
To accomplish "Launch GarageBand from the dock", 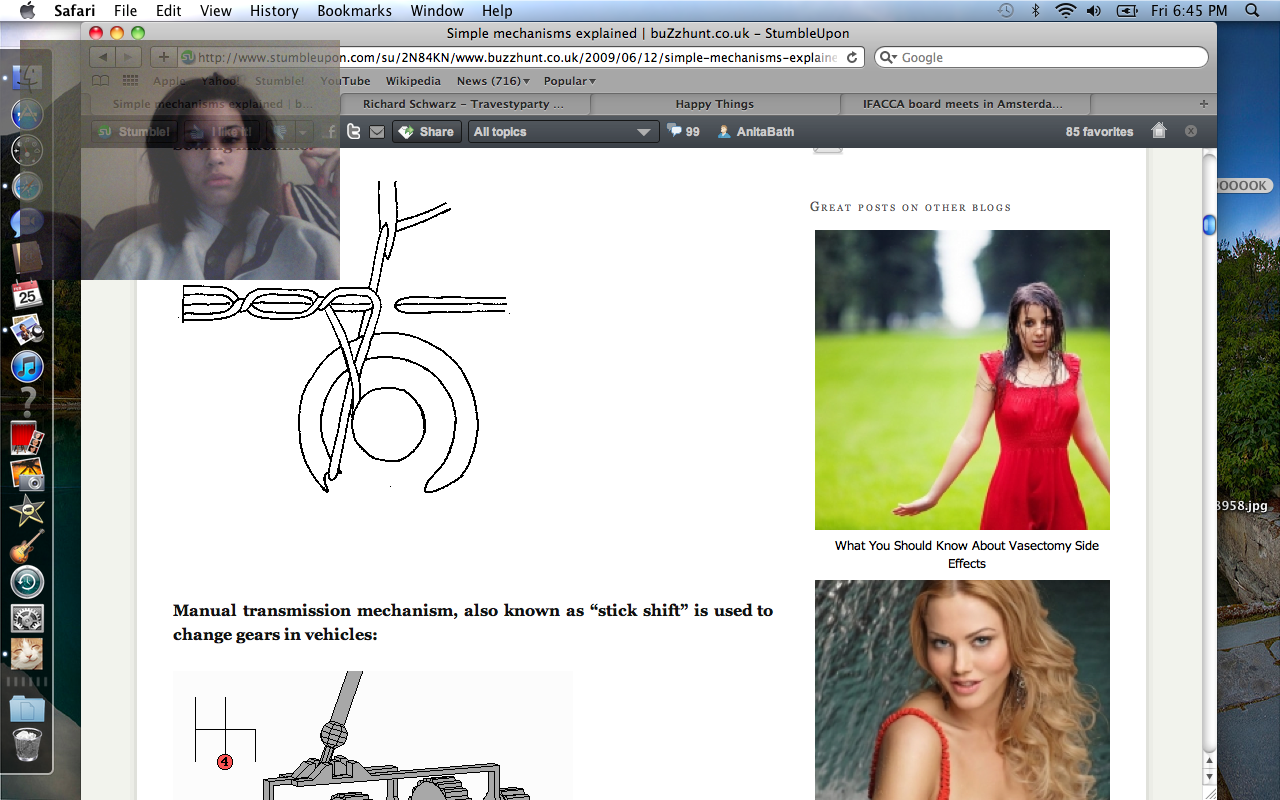I will click(27, 547).
